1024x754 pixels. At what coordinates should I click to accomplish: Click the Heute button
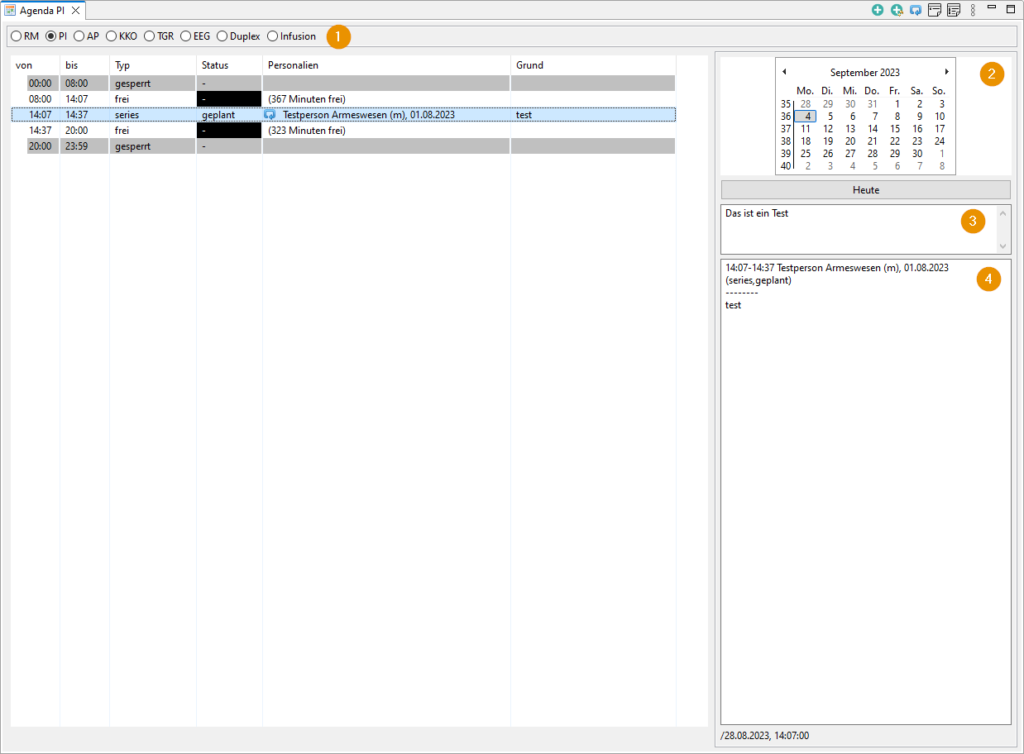865,190
